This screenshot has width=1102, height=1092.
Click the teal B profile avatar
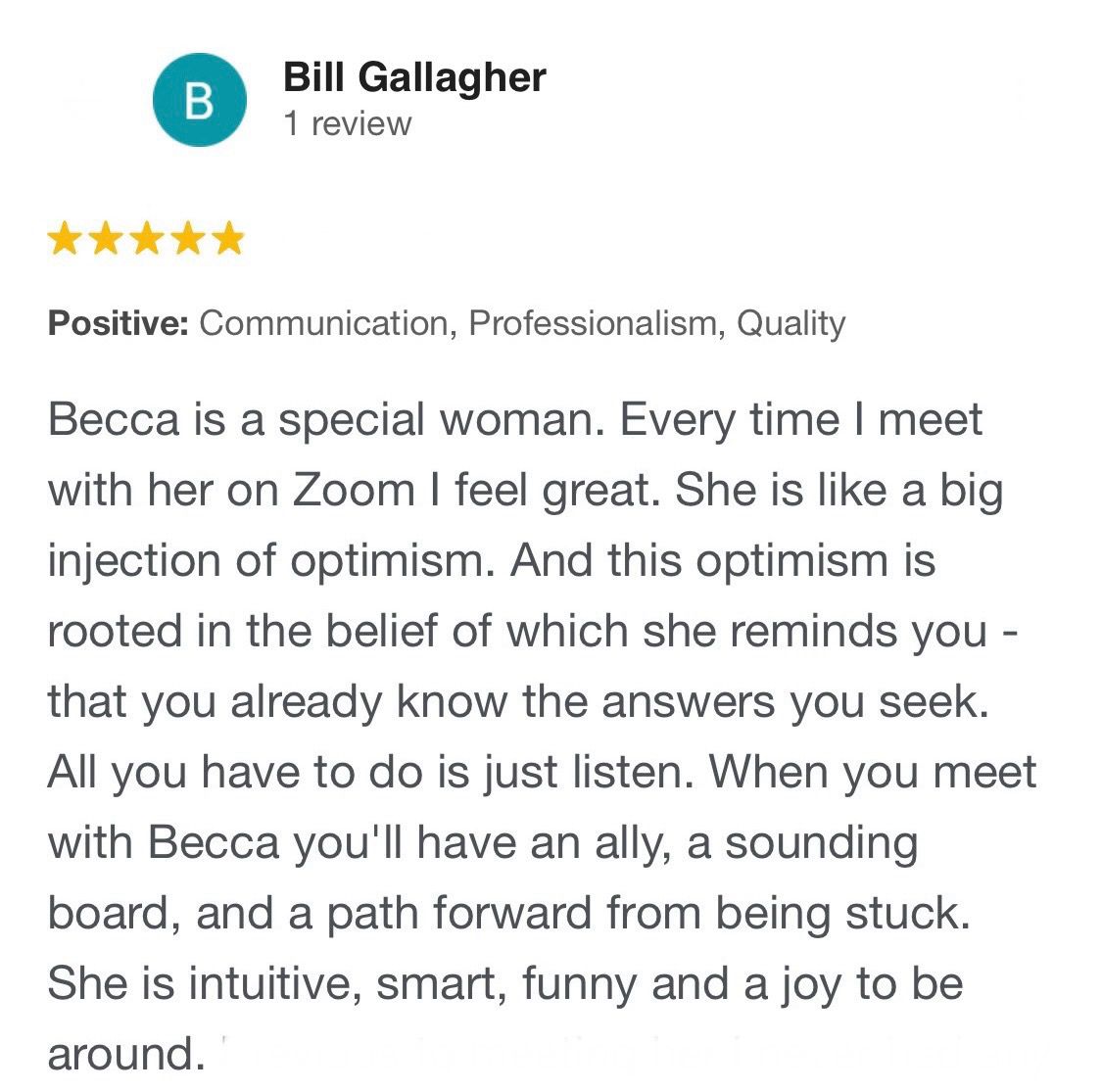pos(200,100)
